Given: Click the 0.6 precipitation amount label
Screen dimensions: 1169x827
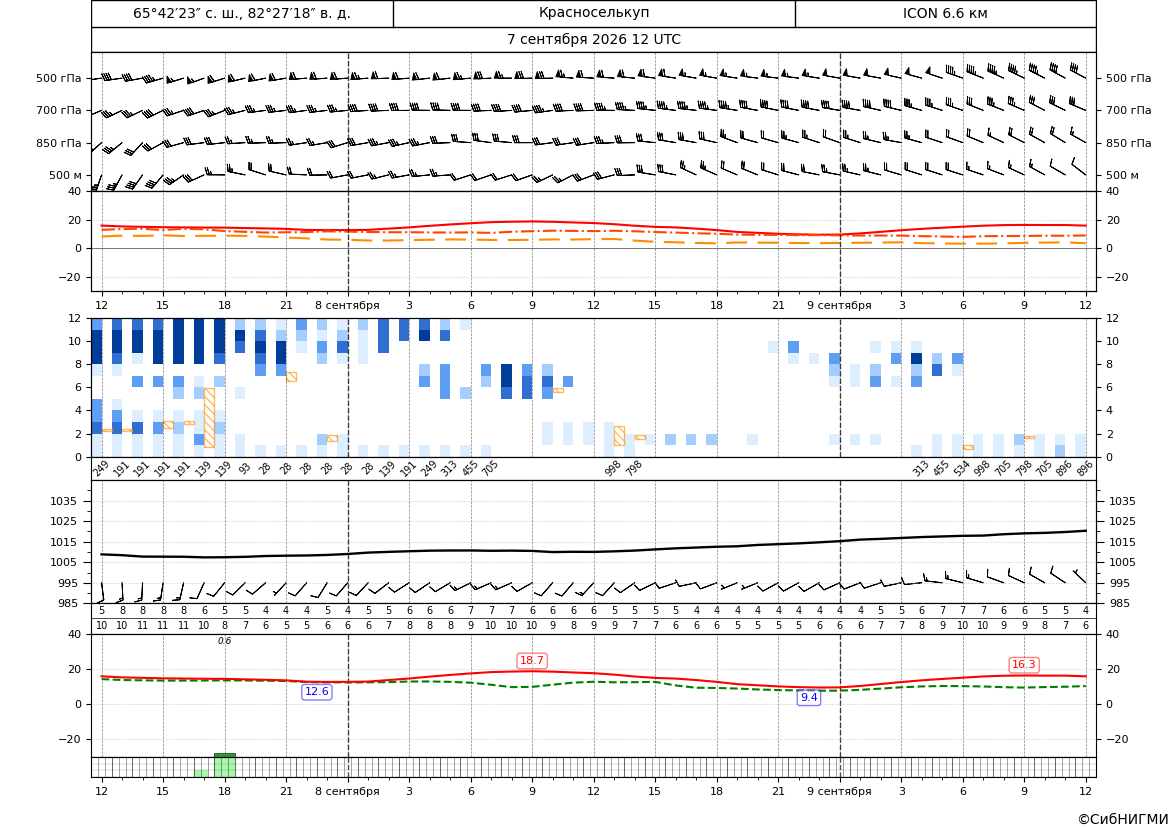Looking at the screenshot, I should click(x=224, y=641).
